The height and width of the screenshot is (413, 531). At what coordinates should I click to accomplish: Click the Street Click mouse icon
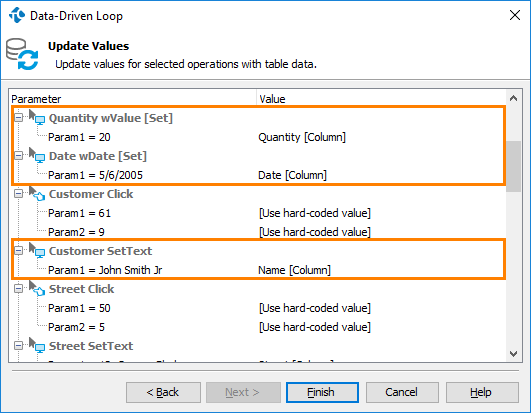(37, 288)
